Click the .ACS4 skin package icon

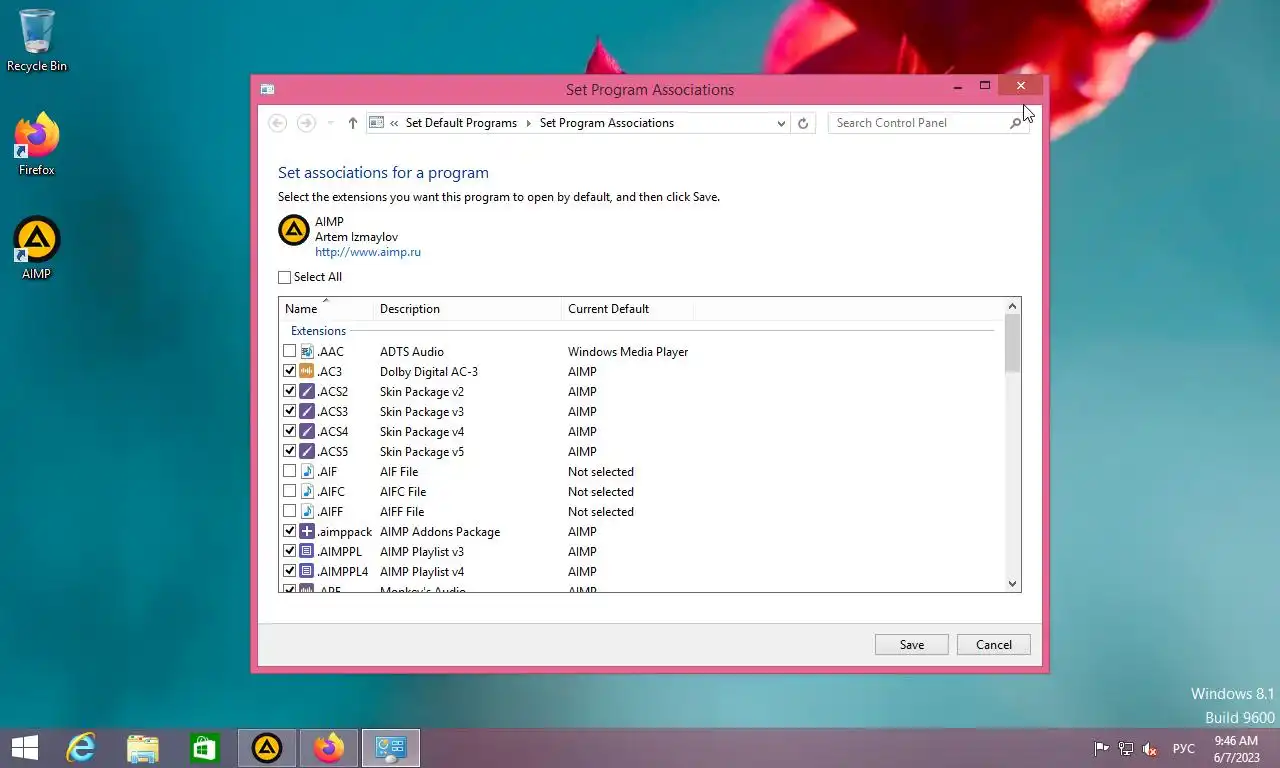pos(308,431)
